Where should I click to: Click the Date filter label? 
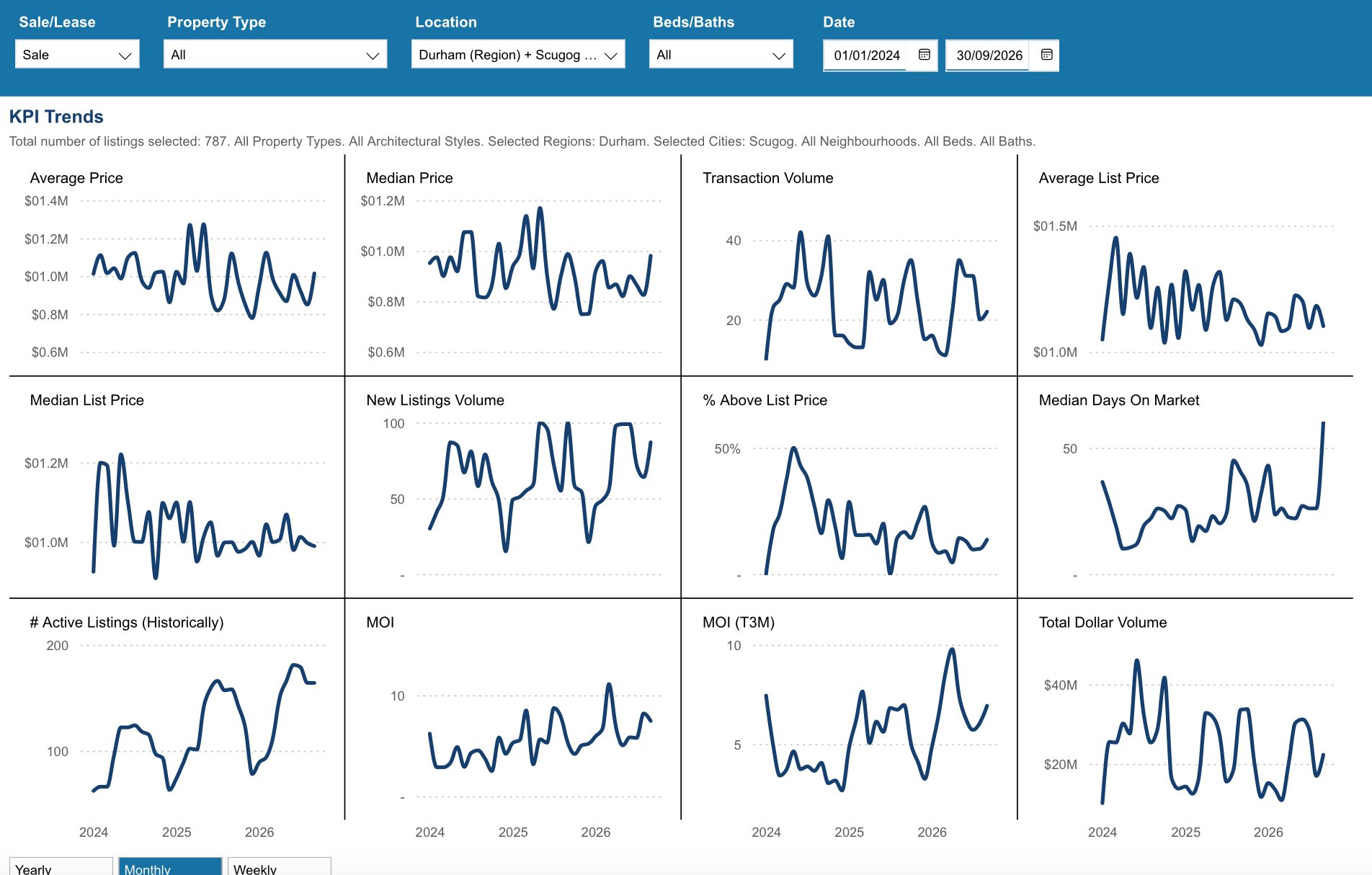pyautogui.click(x=839, y=22)
